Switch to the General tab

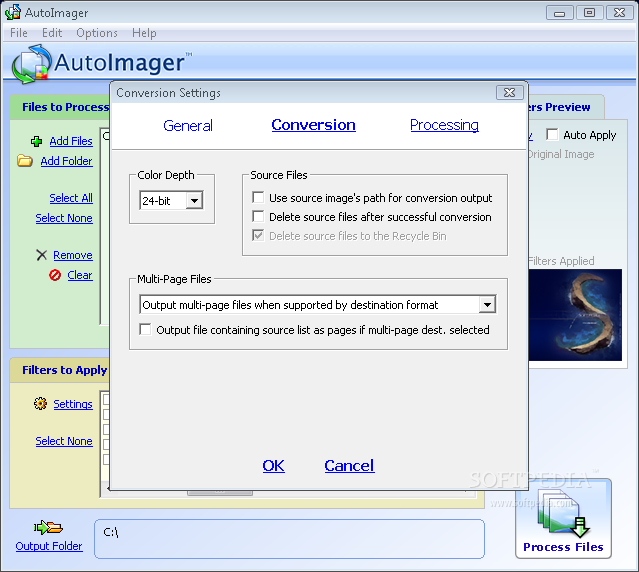[x=188, y=126]
